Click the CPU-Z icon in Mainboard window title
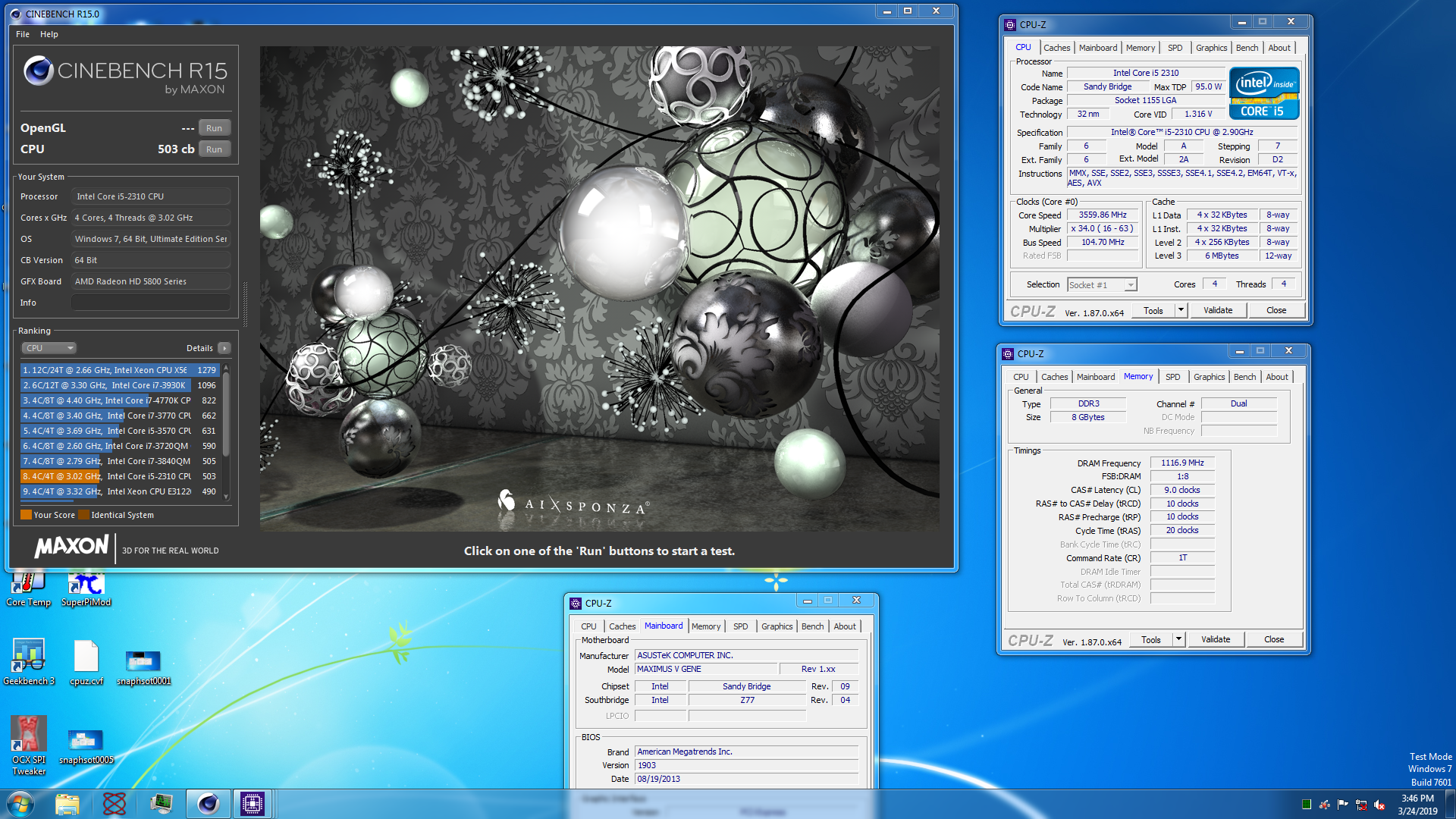The height and width of the screenshot is (819, 1456). (x=576, y=604)
